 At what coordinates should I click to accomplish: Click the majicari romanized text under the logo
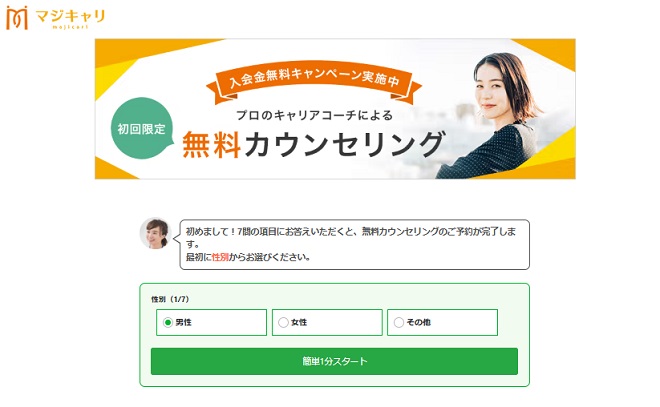[70, 27]
